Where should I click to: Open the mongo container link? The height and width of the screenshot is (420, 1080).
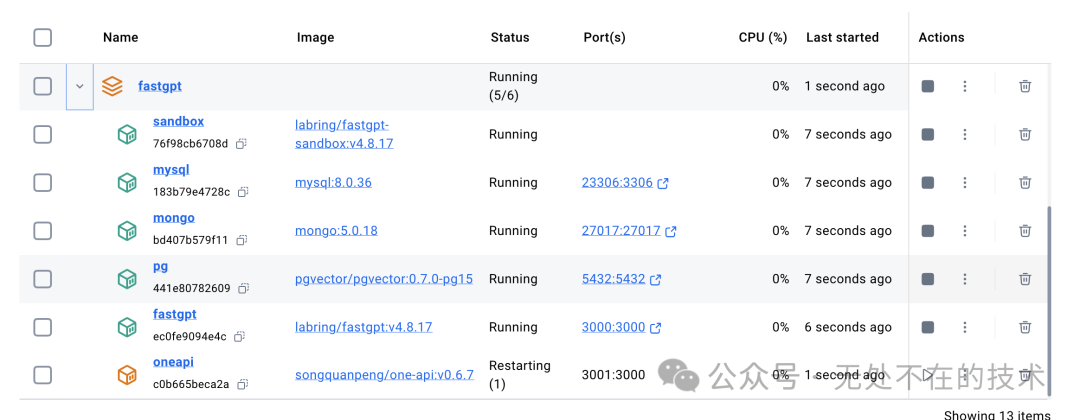coord(174,218)
